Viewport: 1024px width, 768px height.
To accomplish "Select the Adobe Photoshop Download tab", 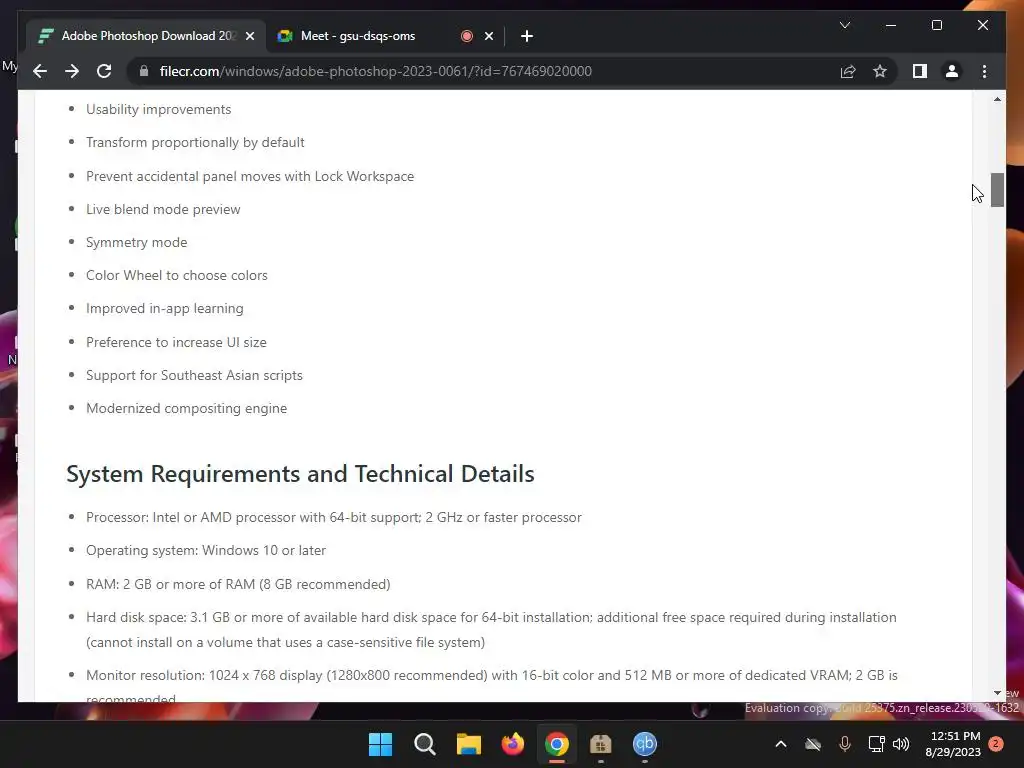I will (x=145, y=36).
